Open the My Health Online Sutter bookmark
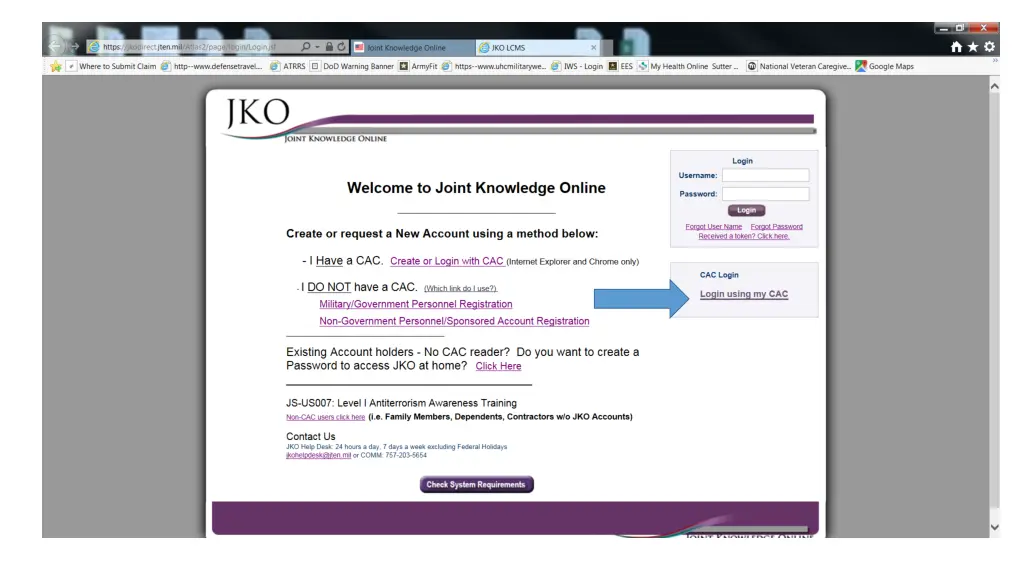1024x576 pixels. pyautogui.click(x=688, y=66)
